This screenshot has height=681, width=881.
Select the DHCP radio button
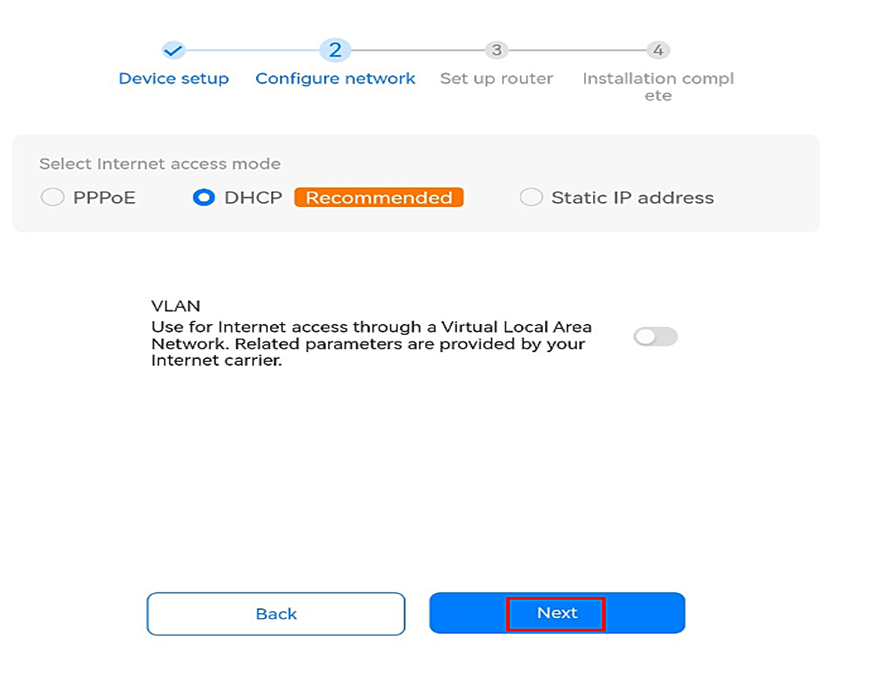click(204, 198)
